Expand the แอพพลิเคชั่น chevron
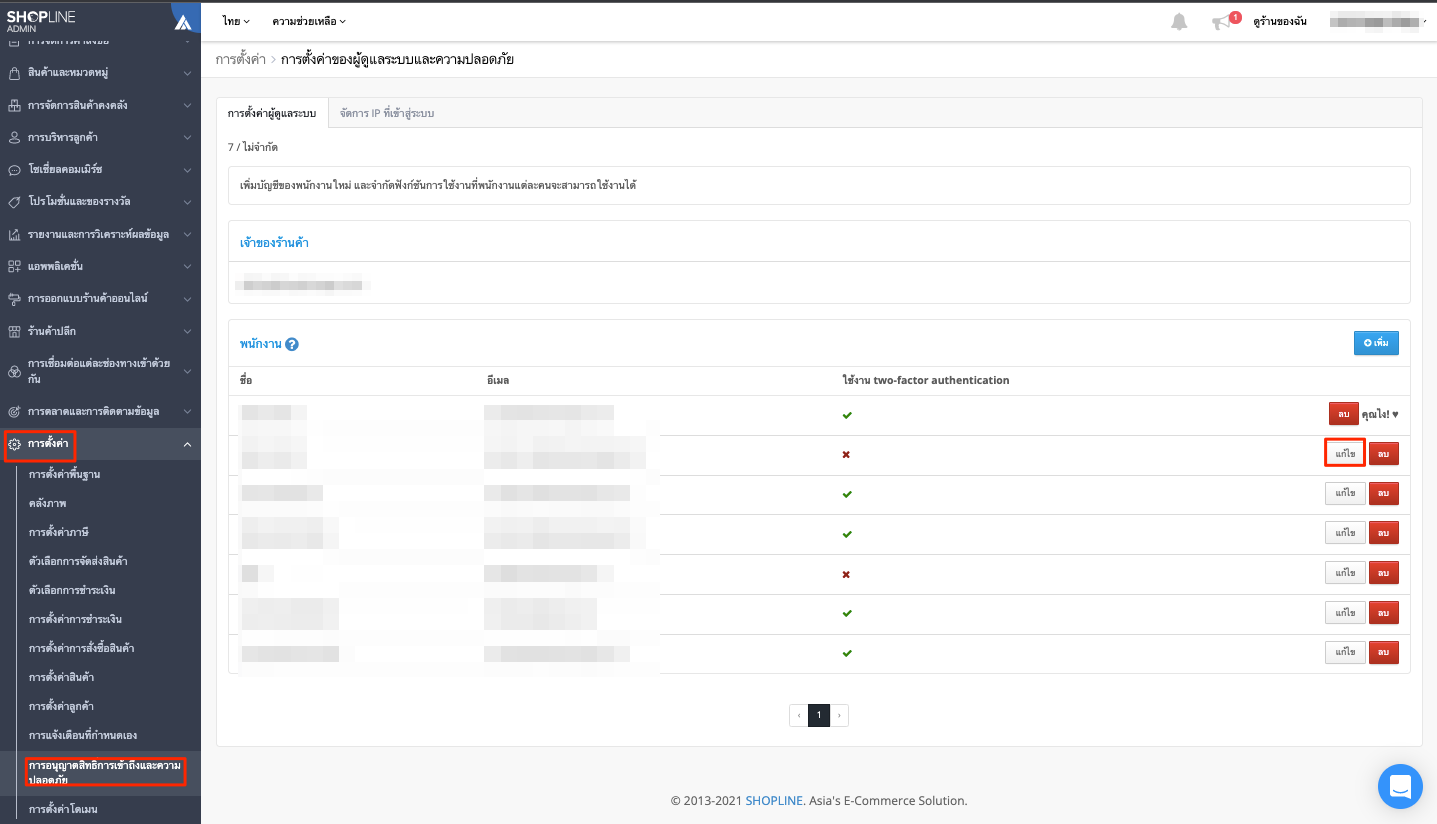This screenshot has width=1437, height=824. [187, 266]
